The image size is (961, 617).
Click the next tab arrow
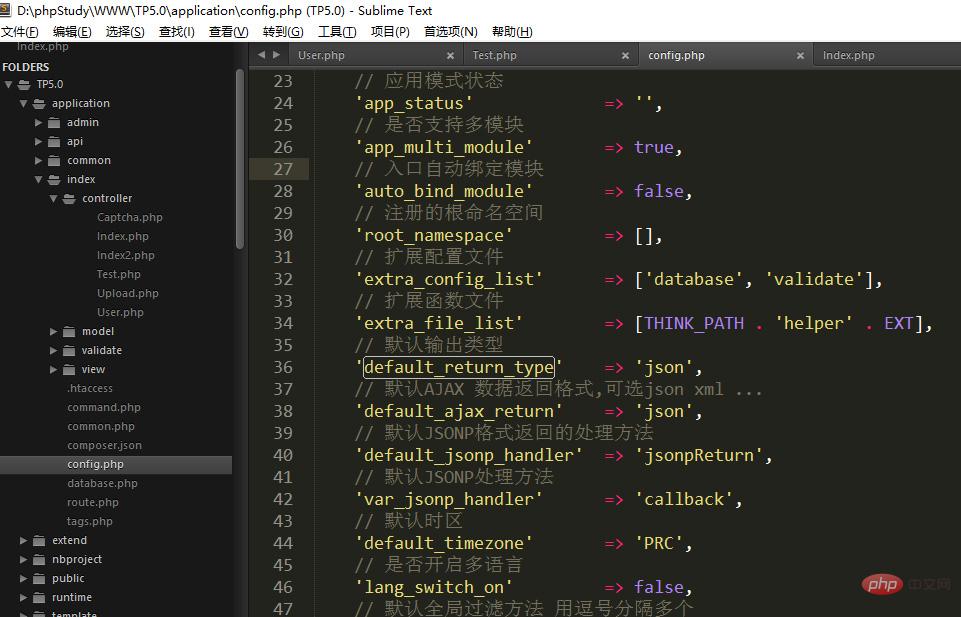click(276, 55)
